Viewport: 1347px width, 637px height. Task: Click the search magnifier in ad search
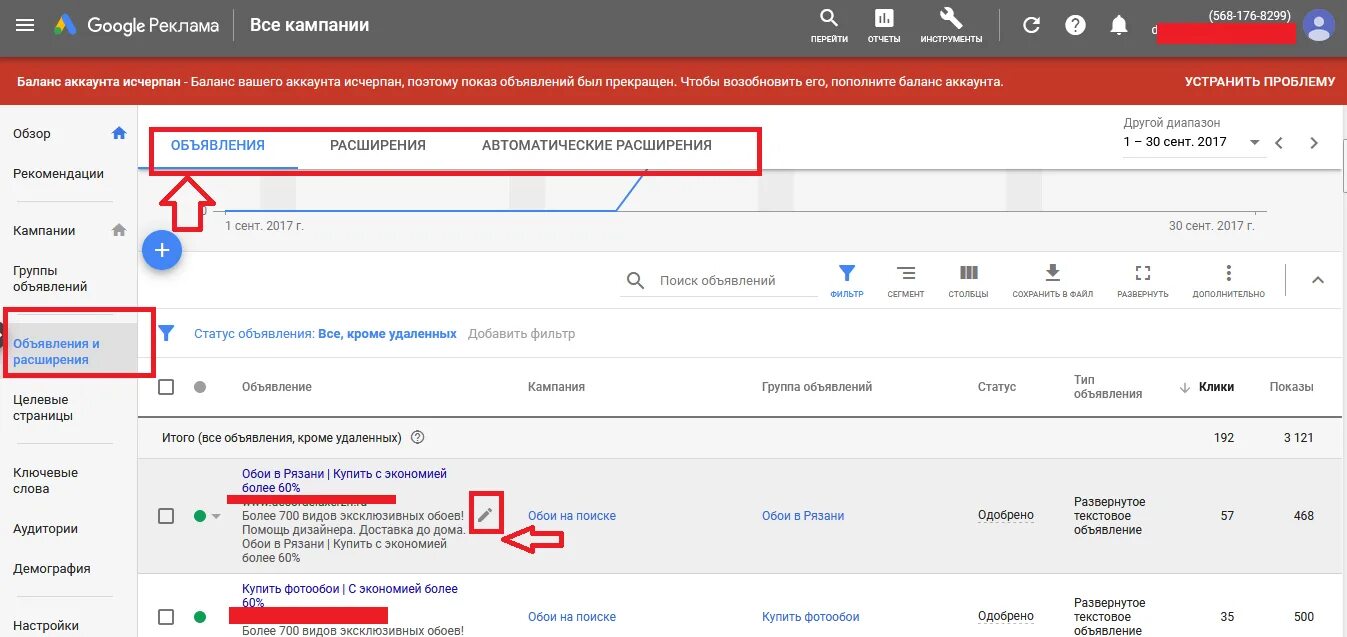[635, 281]
